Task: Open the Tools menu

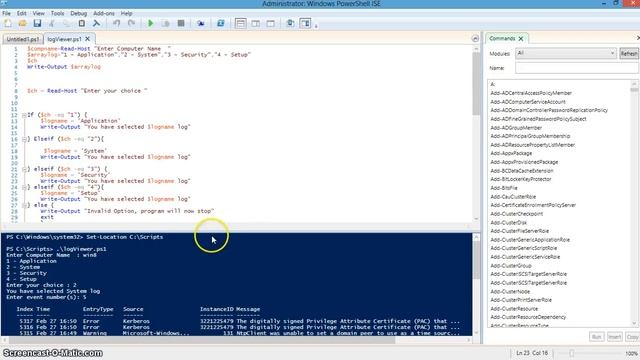Action: [x=57, y=13]
